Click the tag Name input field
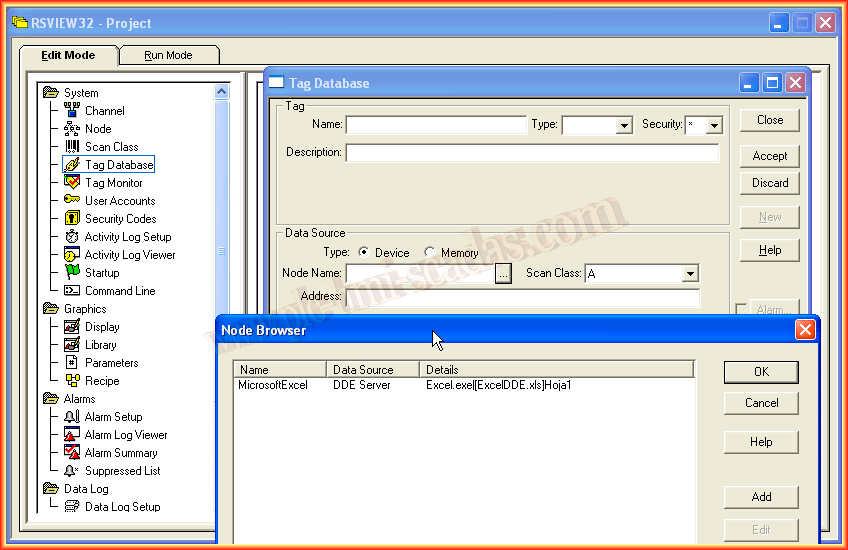This screenshot has height=550, width=848. pos(435,125)
